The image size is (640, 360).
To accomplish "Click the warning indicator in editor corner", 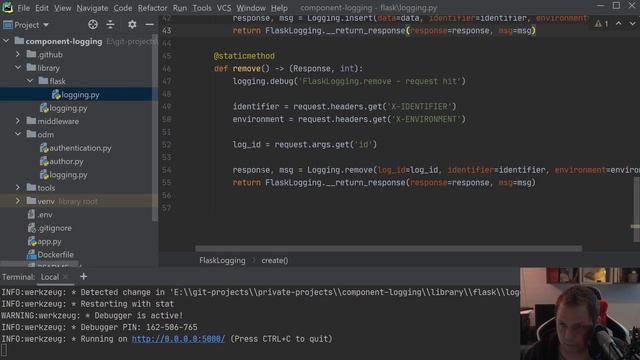I will point(601,24).
